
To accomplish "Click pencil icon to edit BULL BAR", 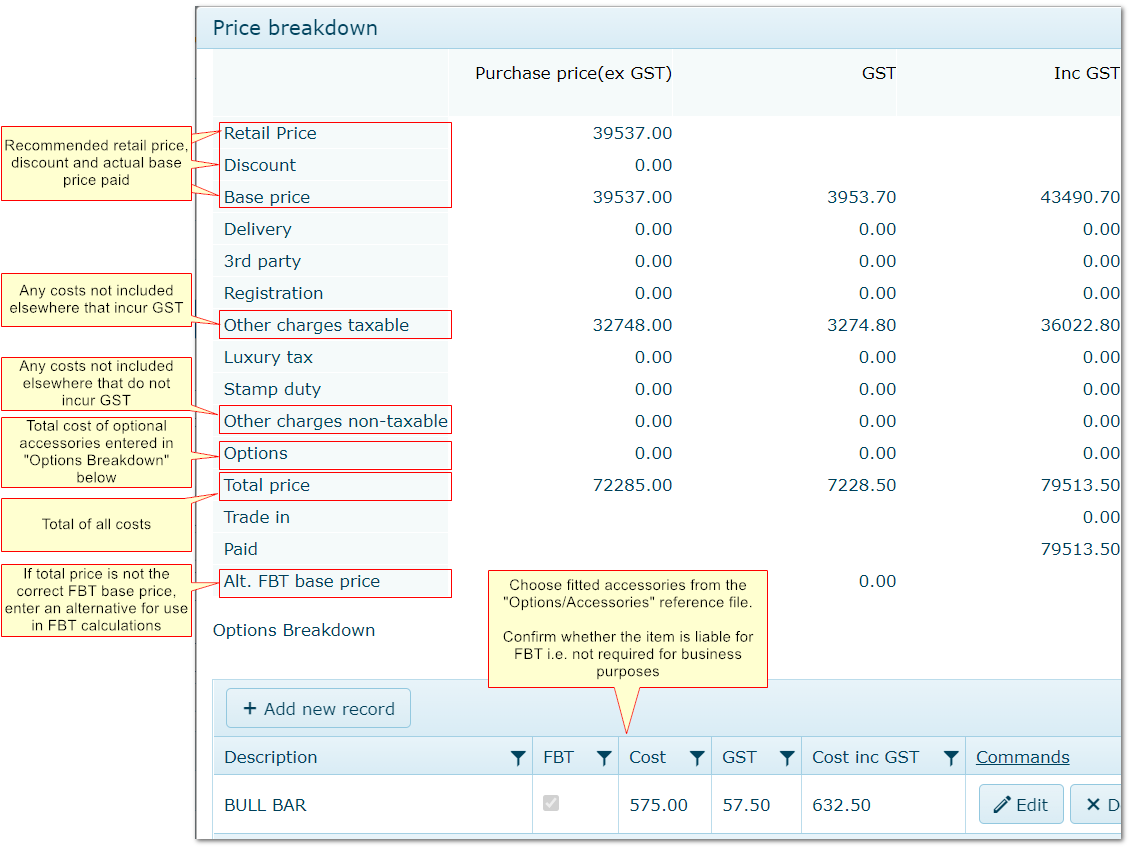I will click(1001, 805).
